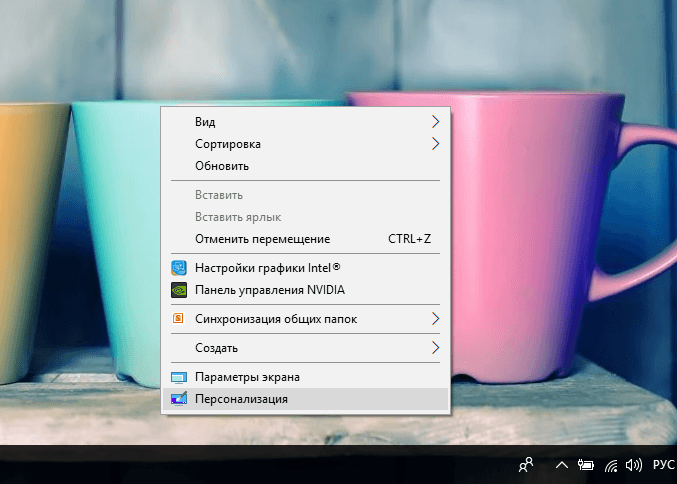Click the greyed Вставить entry
Viewport: 677px width, 484px height.
306,195
